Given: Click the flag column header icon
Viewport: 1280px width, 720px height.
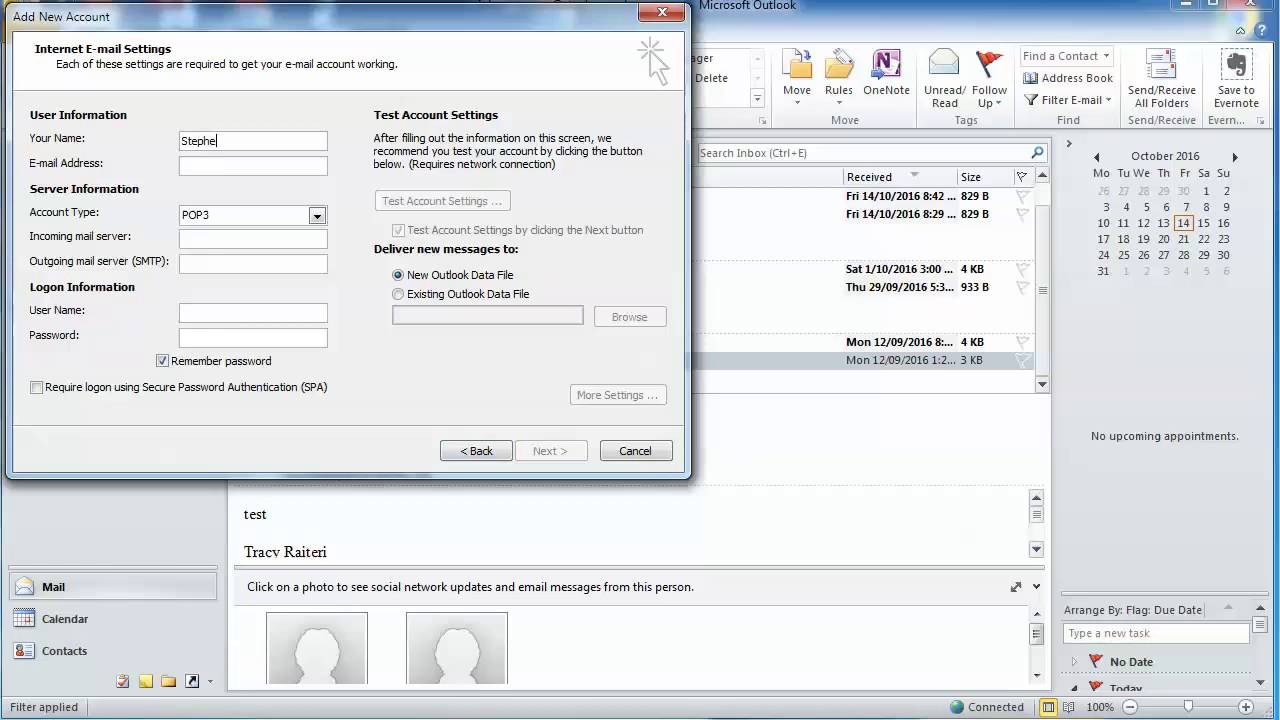Looking at the screenshot, I should (x=1021, y=177).
